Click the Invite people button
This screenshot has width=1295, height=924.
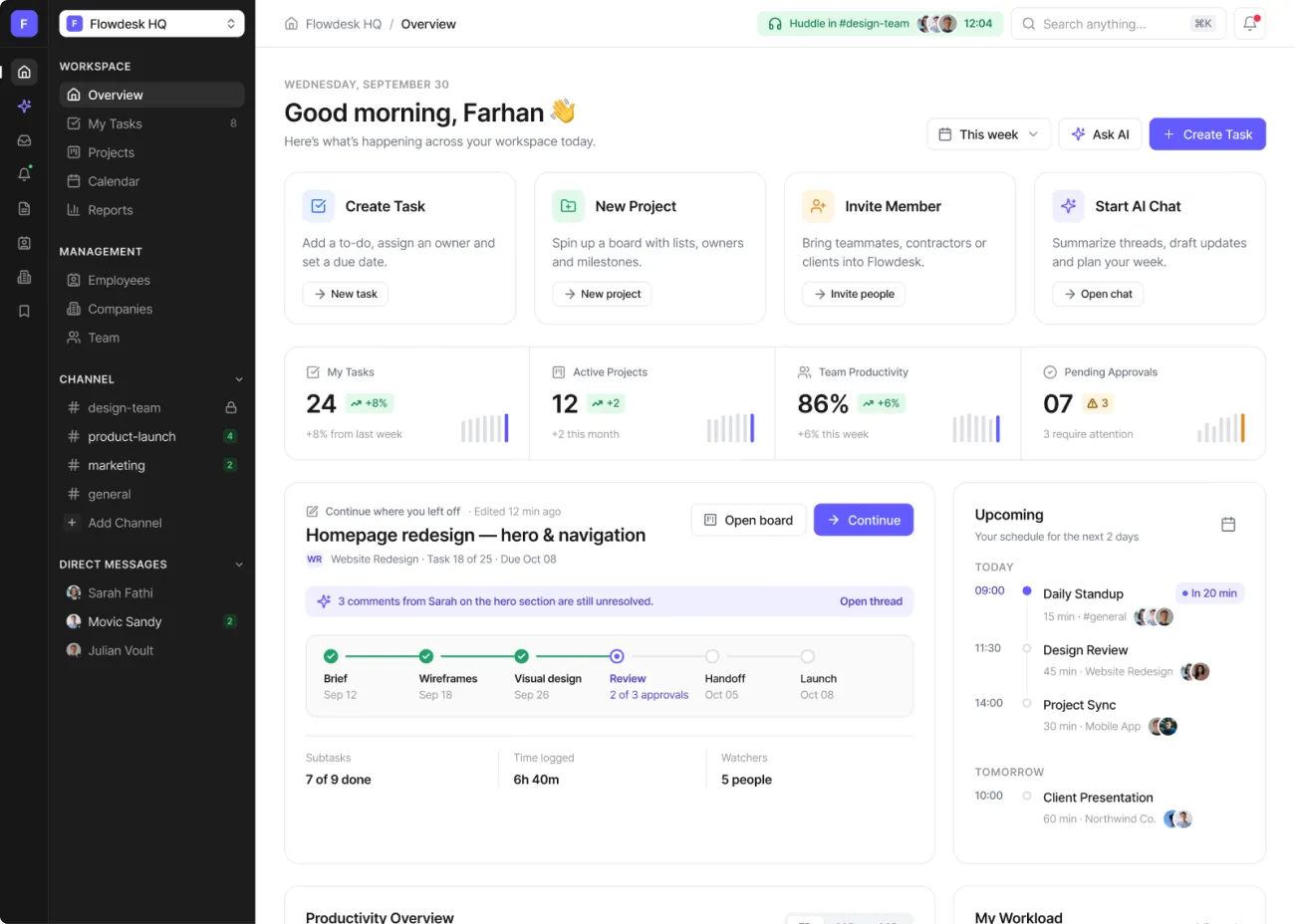[x=854, y=294]
